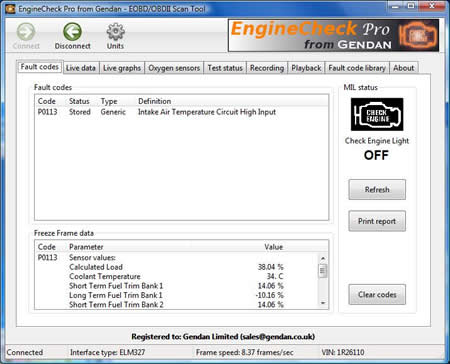Click the 'VIN: 1R26110' status entry

[x=343, y=352]
